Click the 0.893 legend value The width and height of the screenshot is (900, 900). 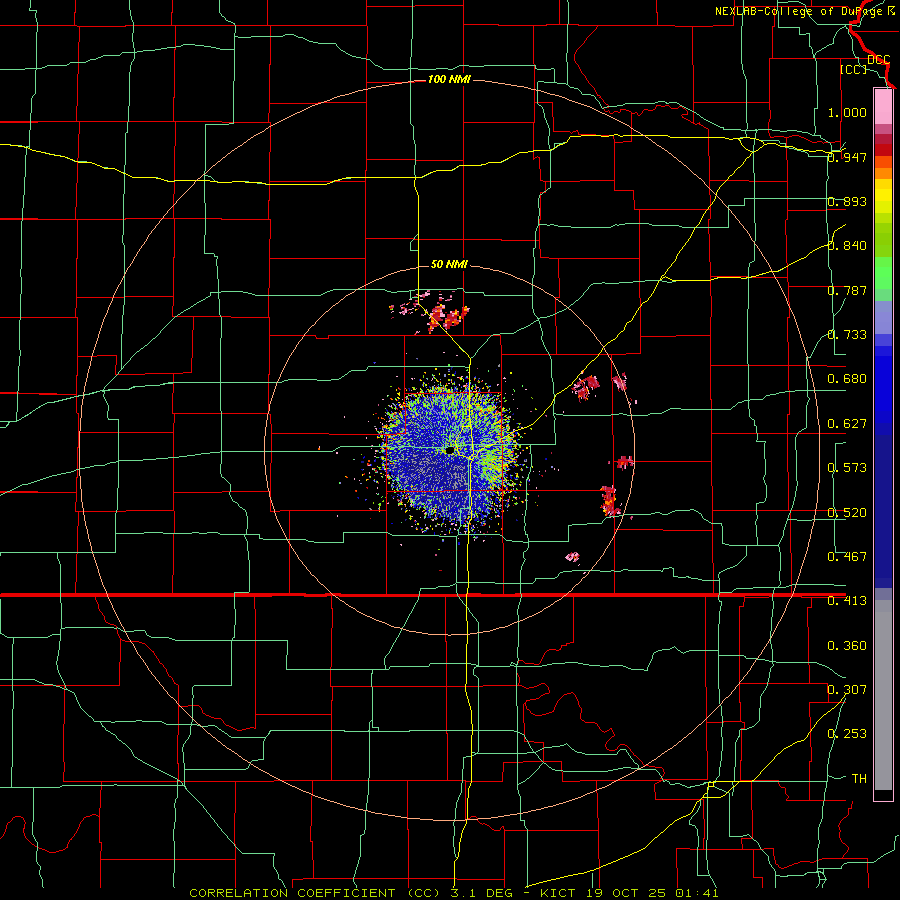tap(847, 201)
